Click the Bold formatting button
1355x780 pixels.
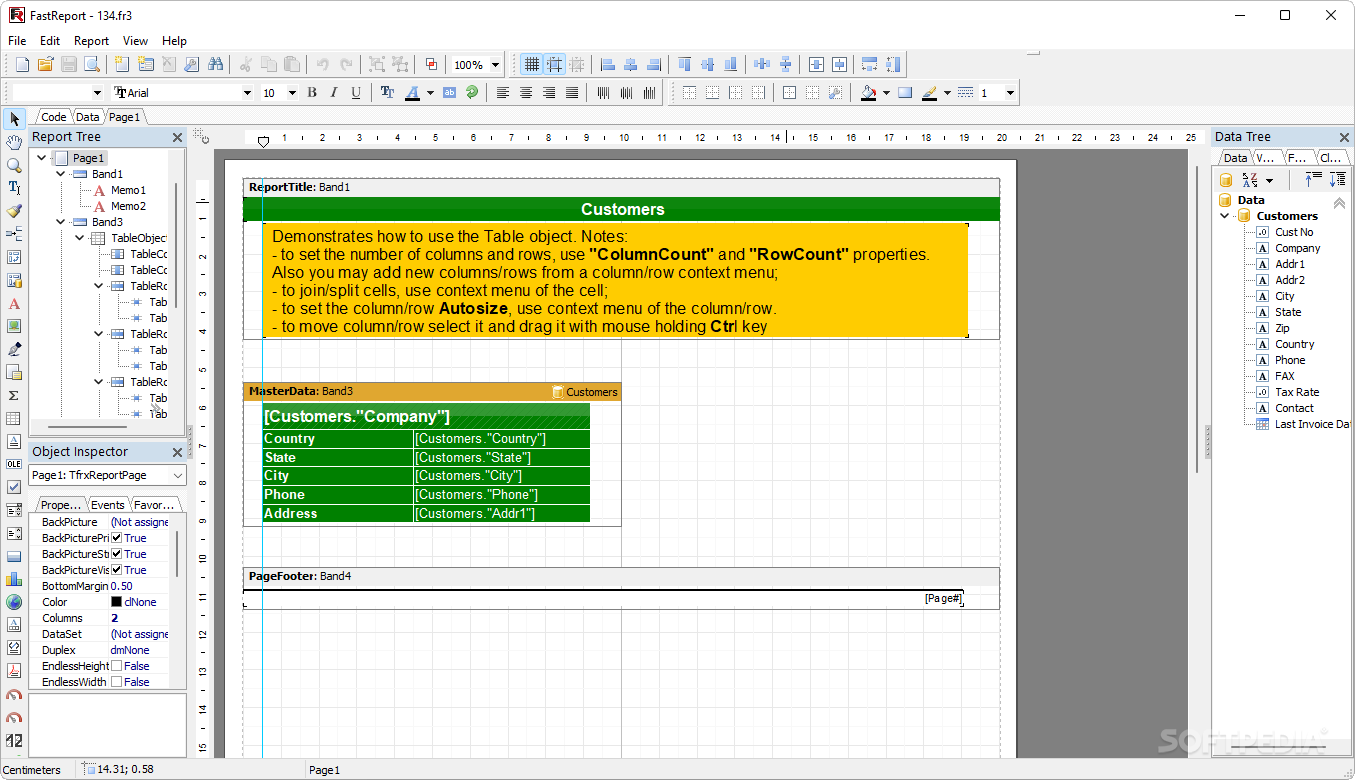pyautogui.click(x=312, y=93)
